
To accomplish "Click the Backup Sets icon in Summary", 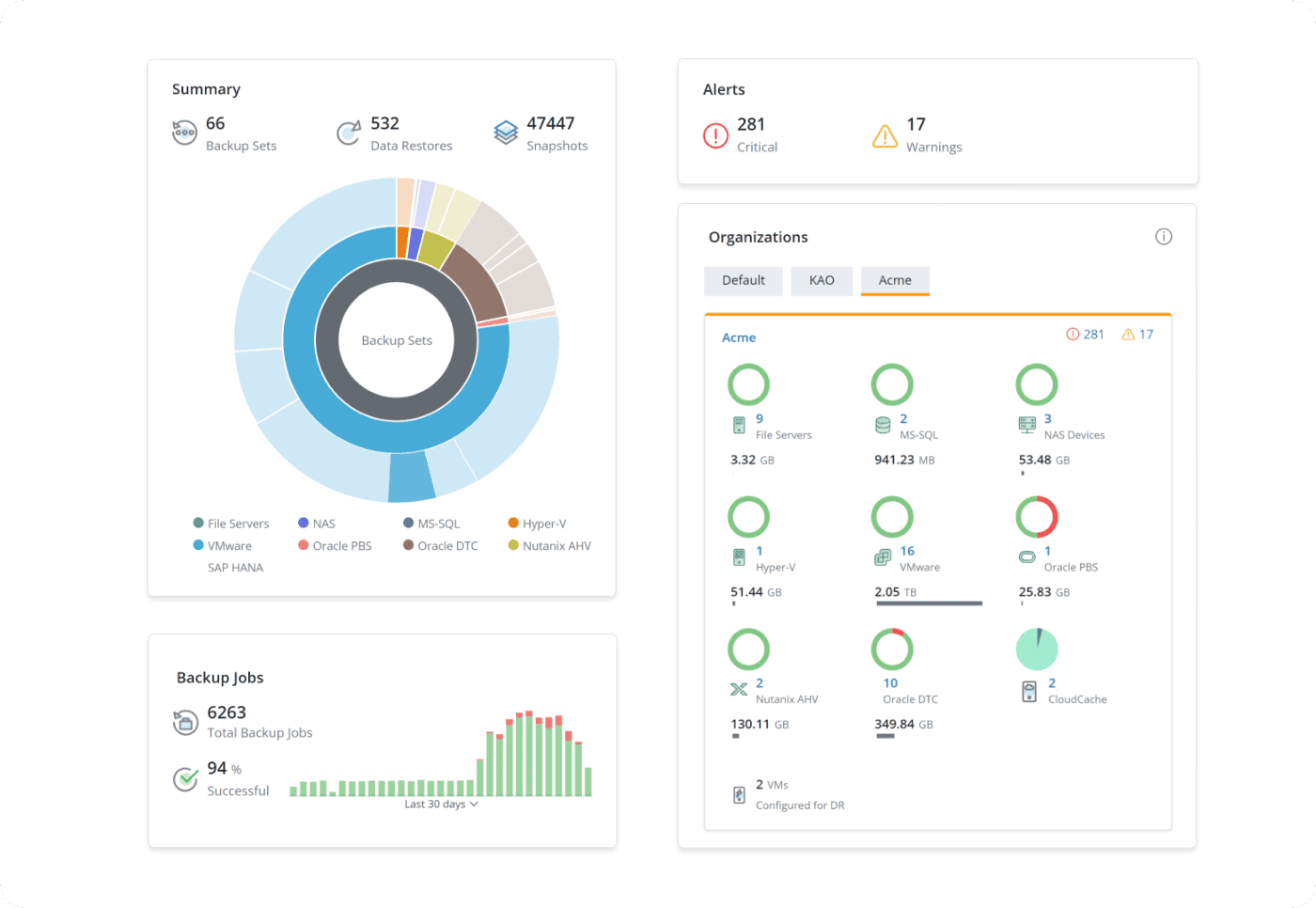I will [x=184, y=133].
